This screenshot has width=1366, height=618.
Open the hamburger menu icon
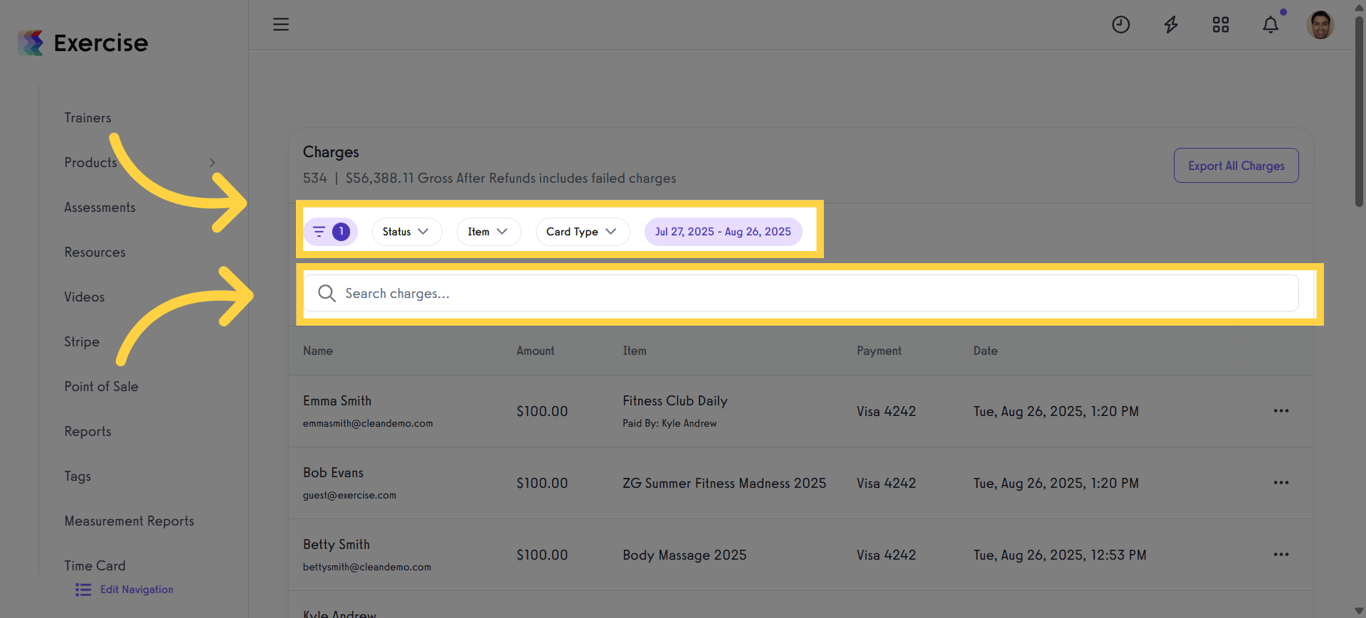(x=281, y=24)
